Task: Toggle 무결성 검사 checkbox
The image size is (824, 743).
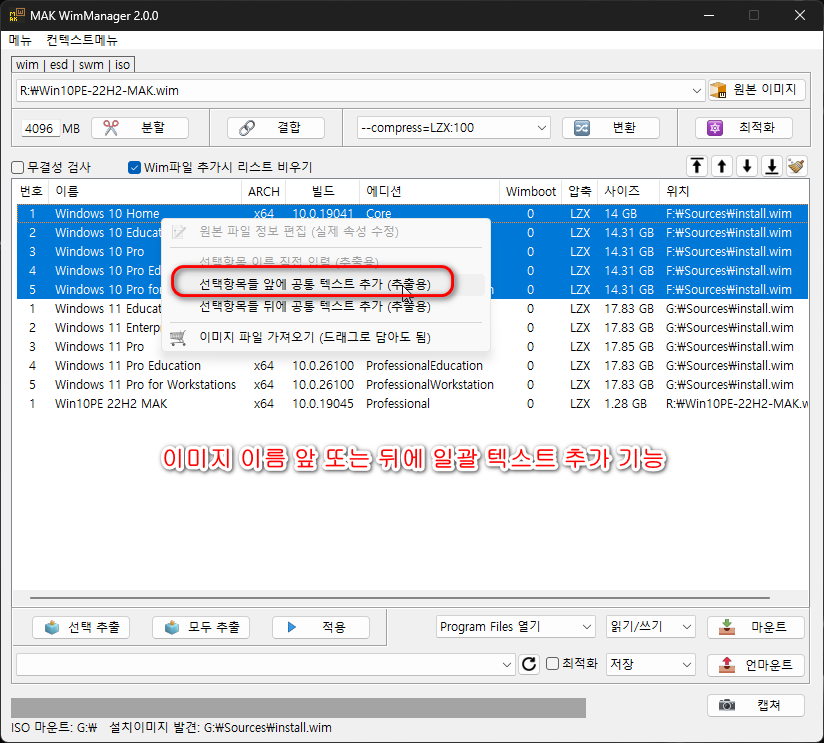Action: pos(18,168)
